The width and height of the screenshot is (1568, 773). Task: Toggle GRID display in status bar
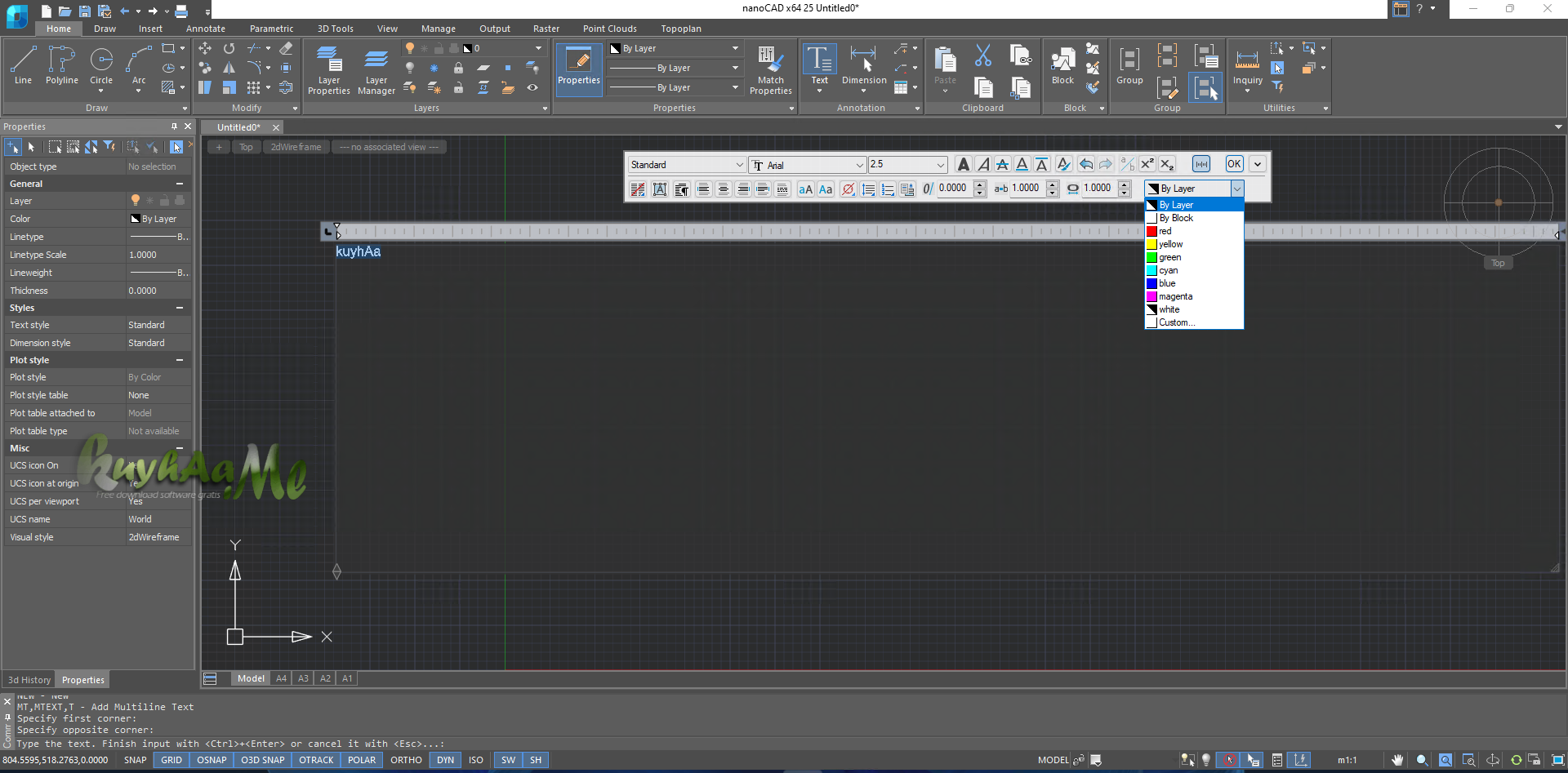click(x=171, y=760)
